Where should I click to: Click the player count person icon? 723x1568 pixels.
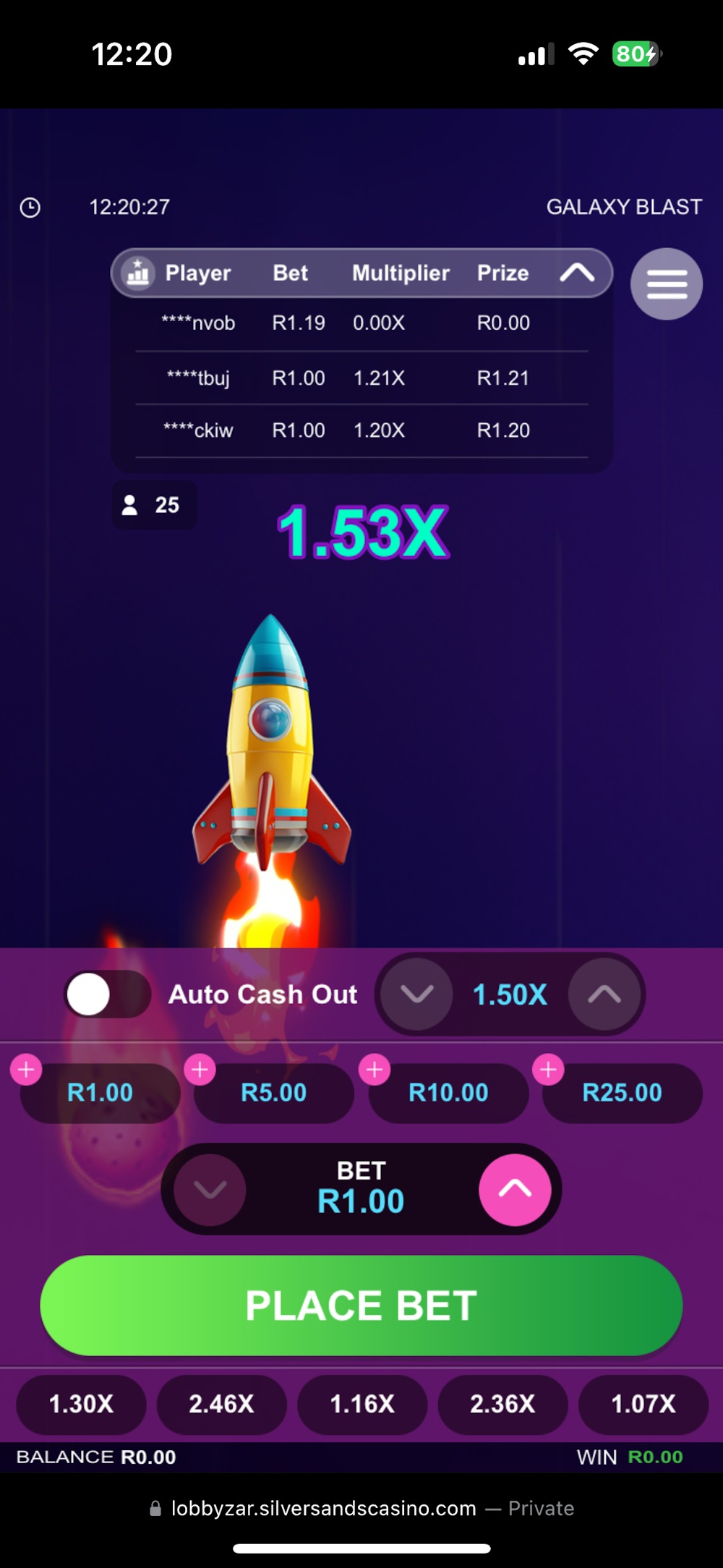pos(129,505)
